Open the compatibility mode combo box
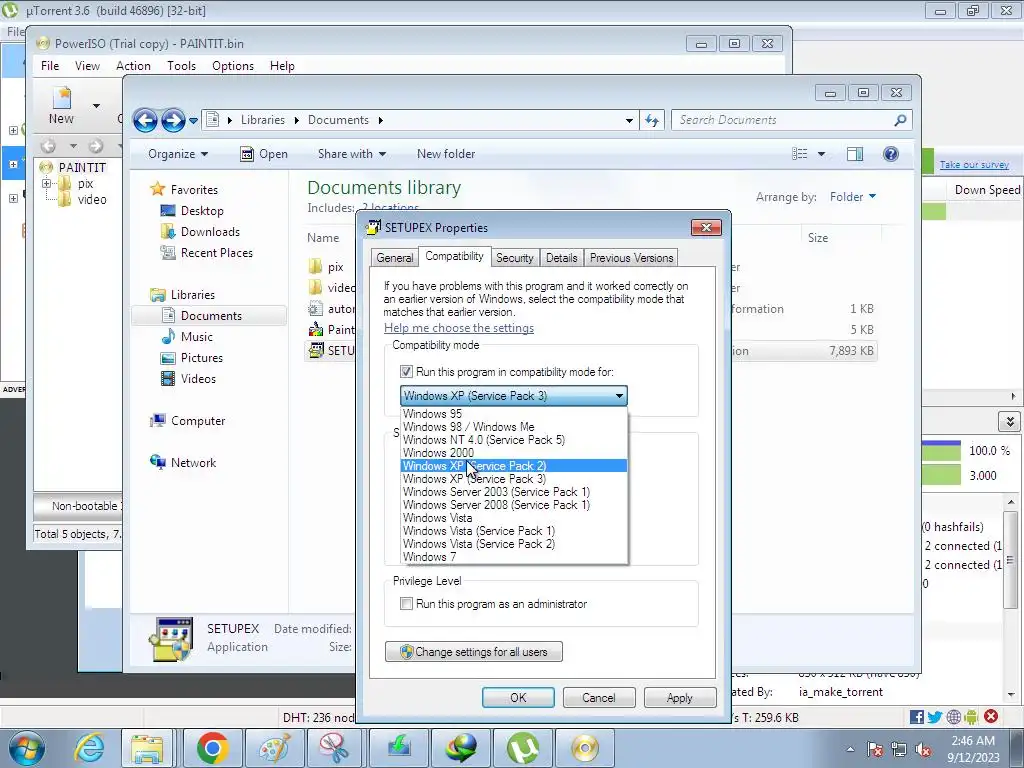This screenshot has height=768, width=1024. tap(513, 396)
